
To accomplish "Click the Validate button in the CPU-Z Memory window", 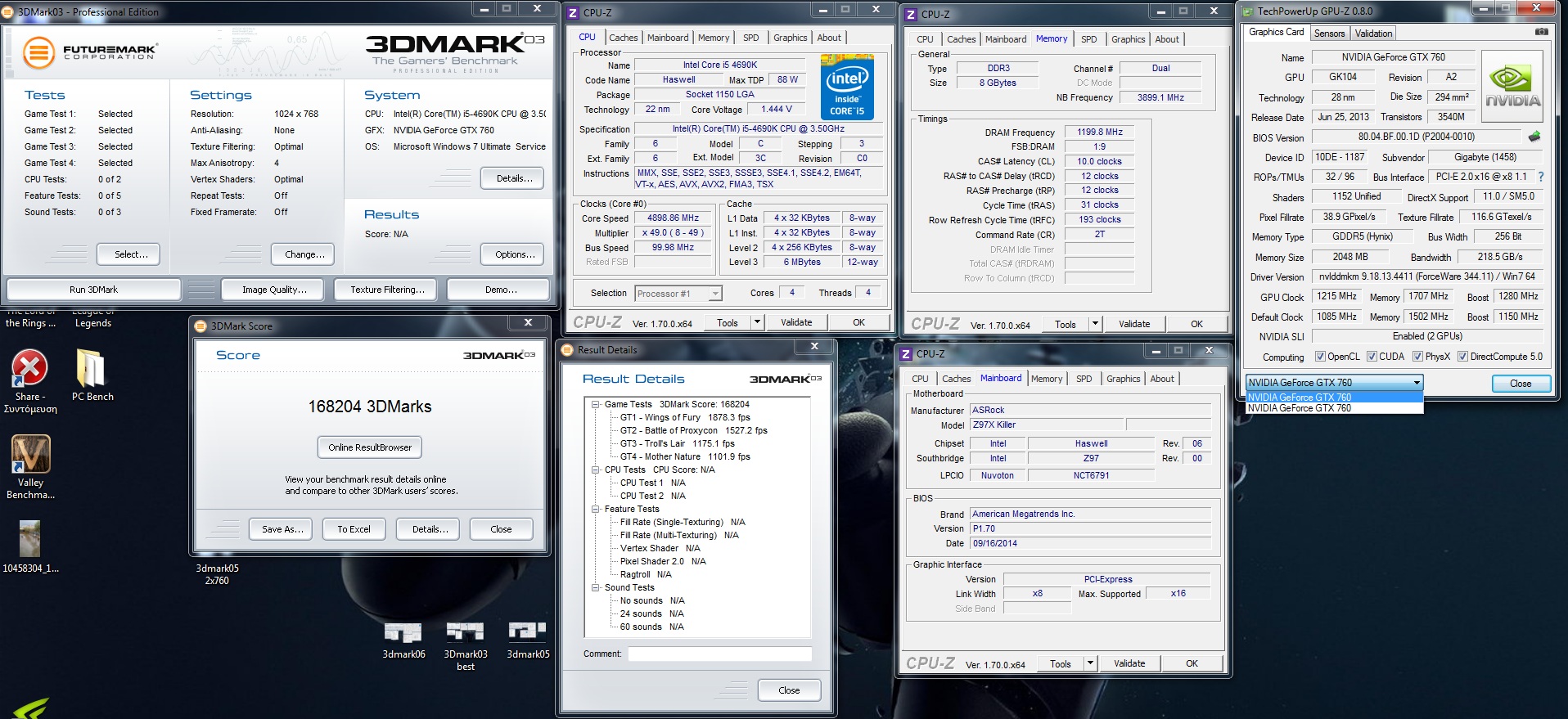I will [x=1134, y=324].
